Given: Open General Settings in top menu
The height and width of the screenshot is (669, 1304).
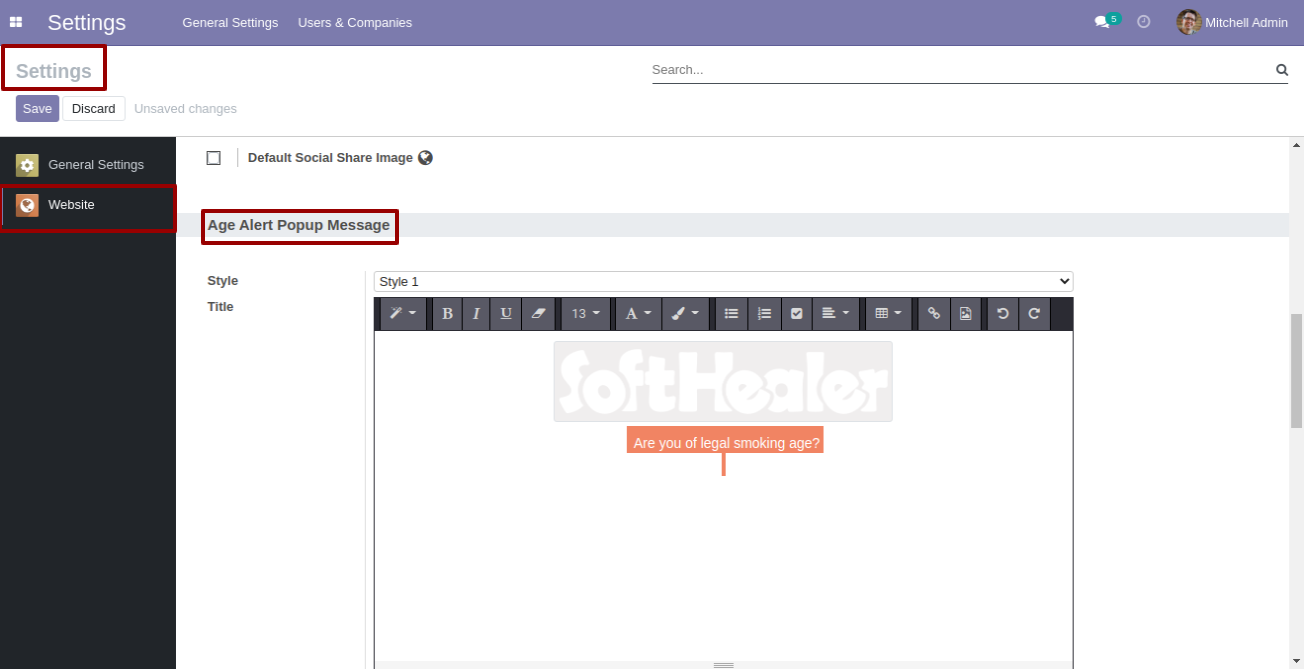Looking at the screenshot, I should coord(230,22).
